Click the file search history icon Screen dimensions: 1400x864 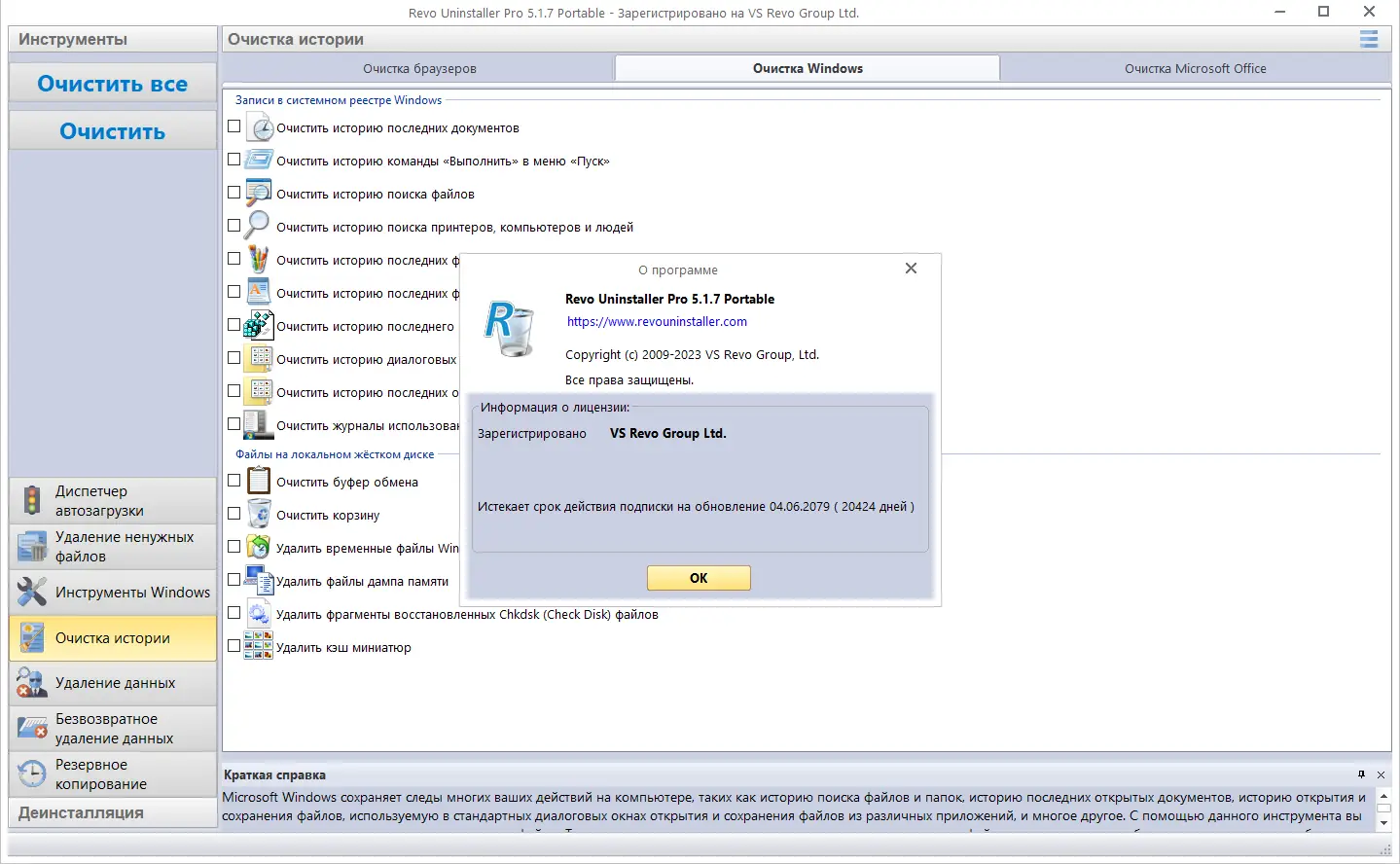point(259,194)
